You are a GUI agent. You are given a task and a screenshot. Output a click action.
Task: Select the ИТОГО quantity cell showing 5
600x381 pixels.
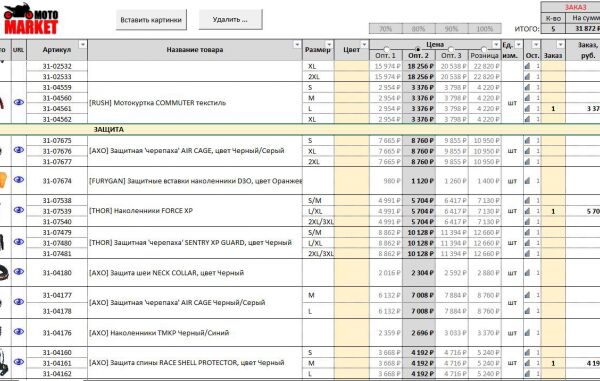coord(553,29)
